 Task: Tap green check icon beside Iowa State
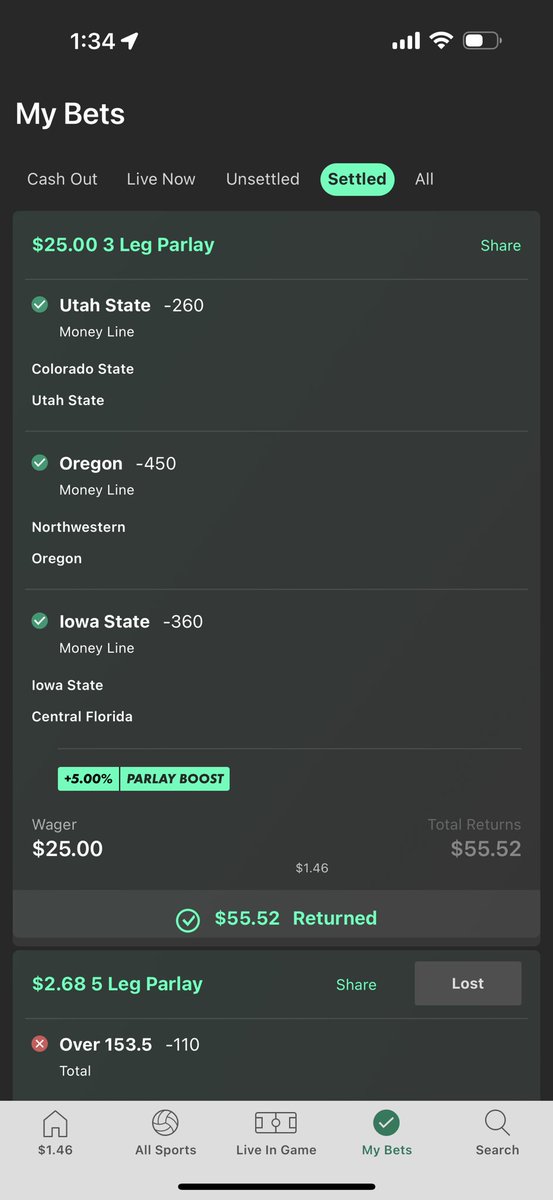(x=40, y=621)
